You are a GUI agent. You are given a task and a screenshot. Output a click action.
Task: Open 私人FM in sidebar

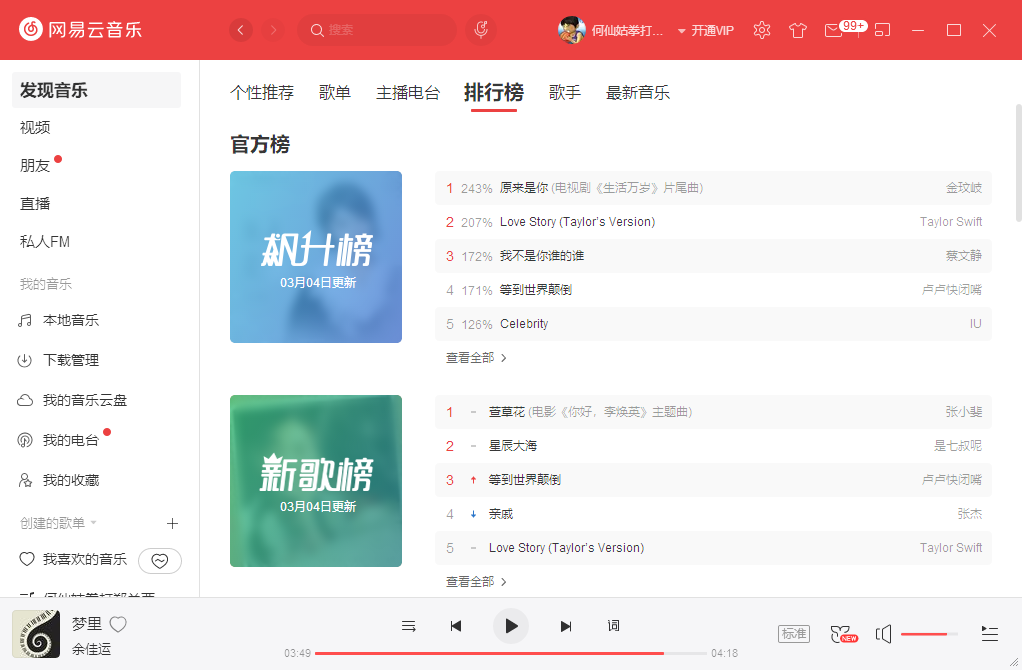[x=44, y=242]
